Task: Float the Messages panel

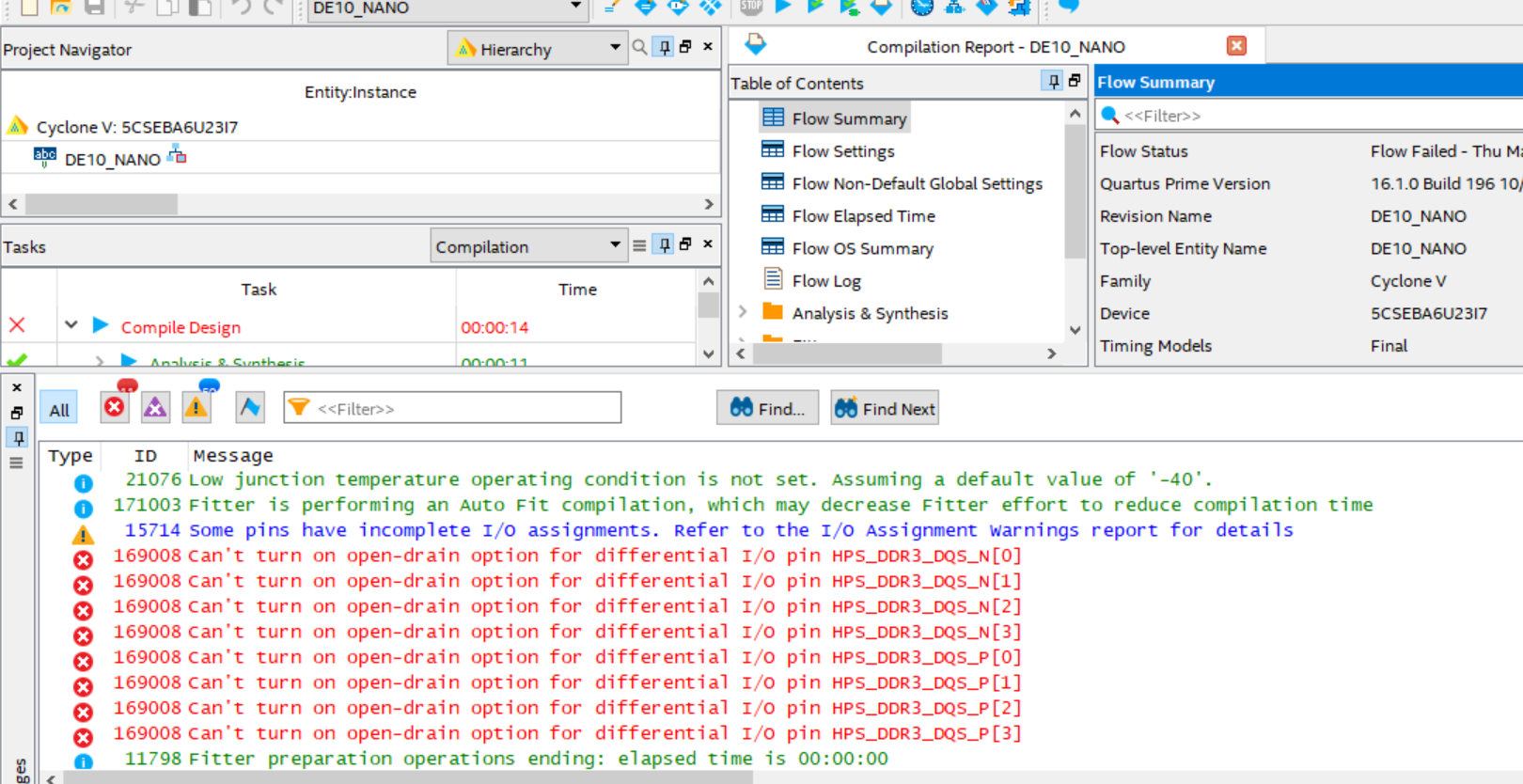Action: (17, 413)
